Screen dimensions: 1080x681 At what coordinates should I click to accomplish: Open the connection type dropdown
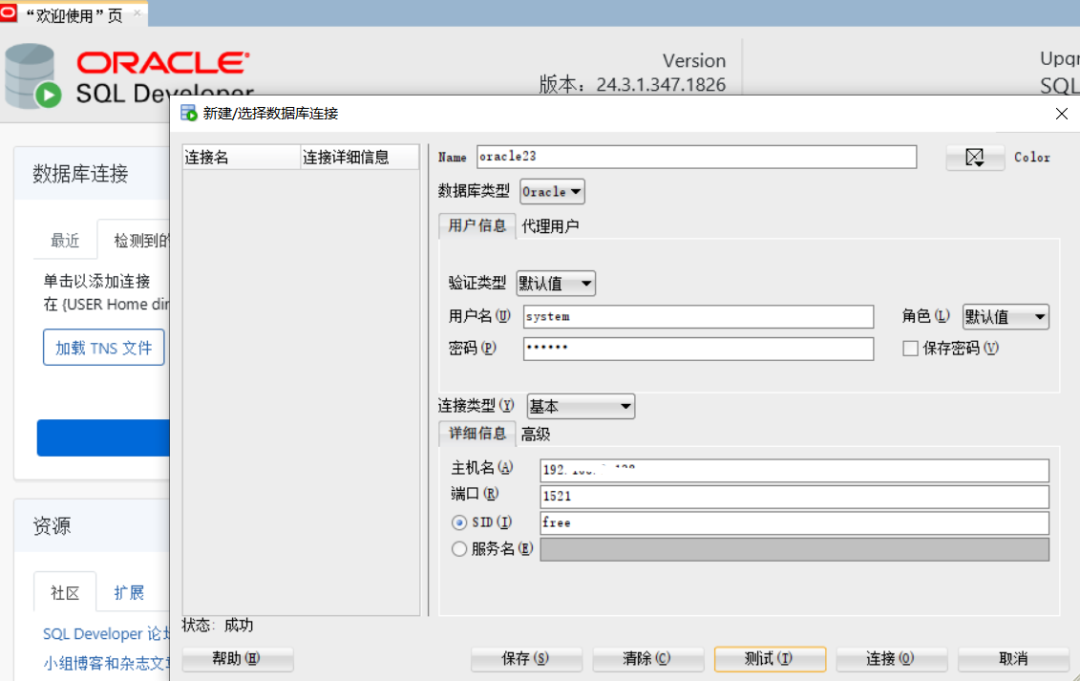(581, 406)
